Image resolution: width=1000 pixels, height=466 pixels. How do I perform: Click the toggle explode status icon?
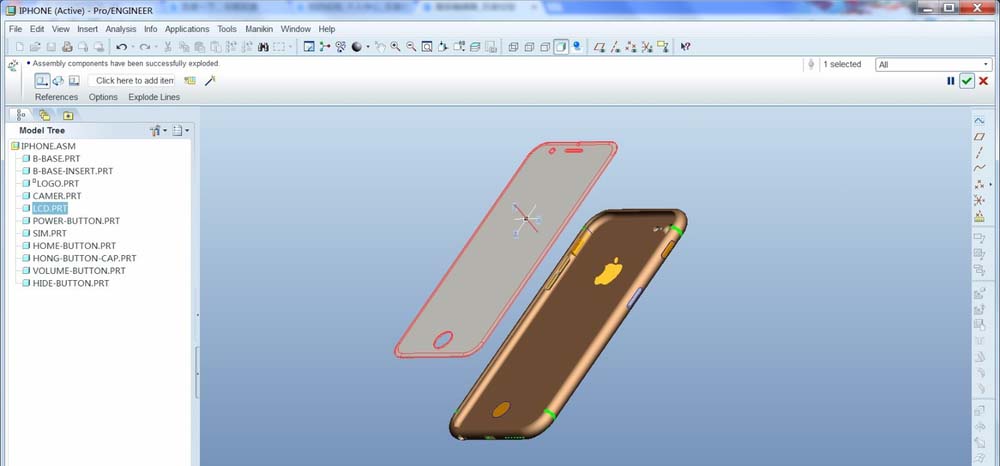[x=189, y=80]
